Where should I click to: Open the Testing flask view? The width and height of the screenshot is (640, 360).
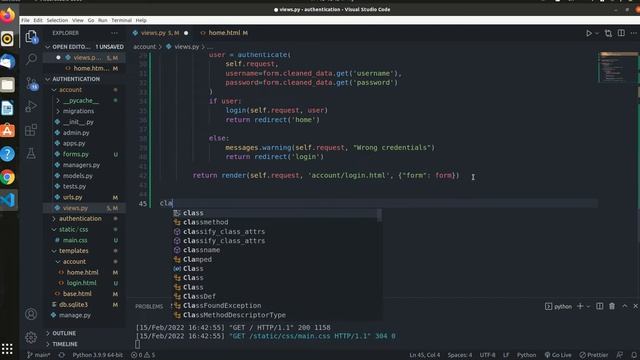tap(31, 153)
